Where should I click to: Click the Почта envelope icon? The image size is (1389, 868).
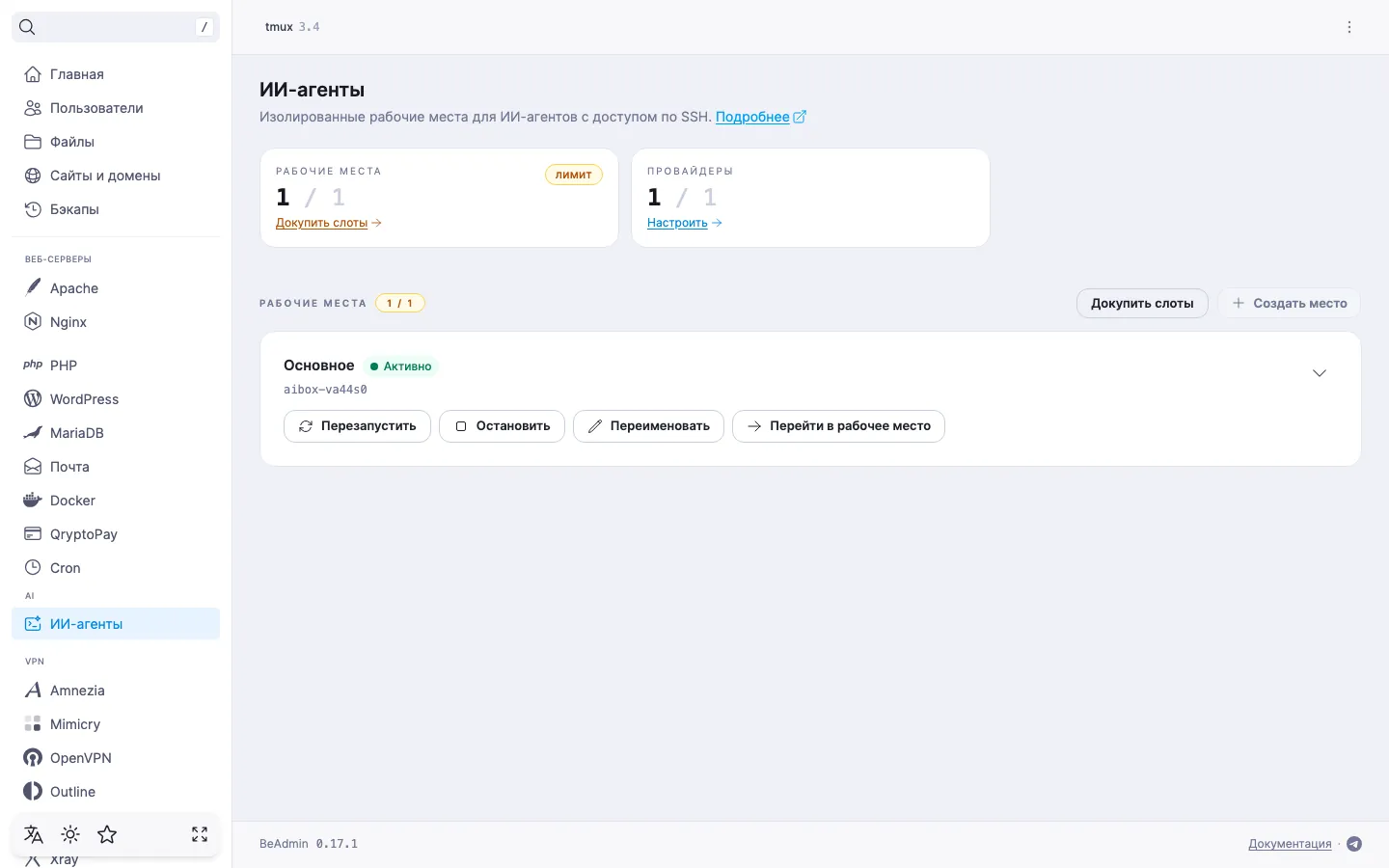tap(33, 466)
